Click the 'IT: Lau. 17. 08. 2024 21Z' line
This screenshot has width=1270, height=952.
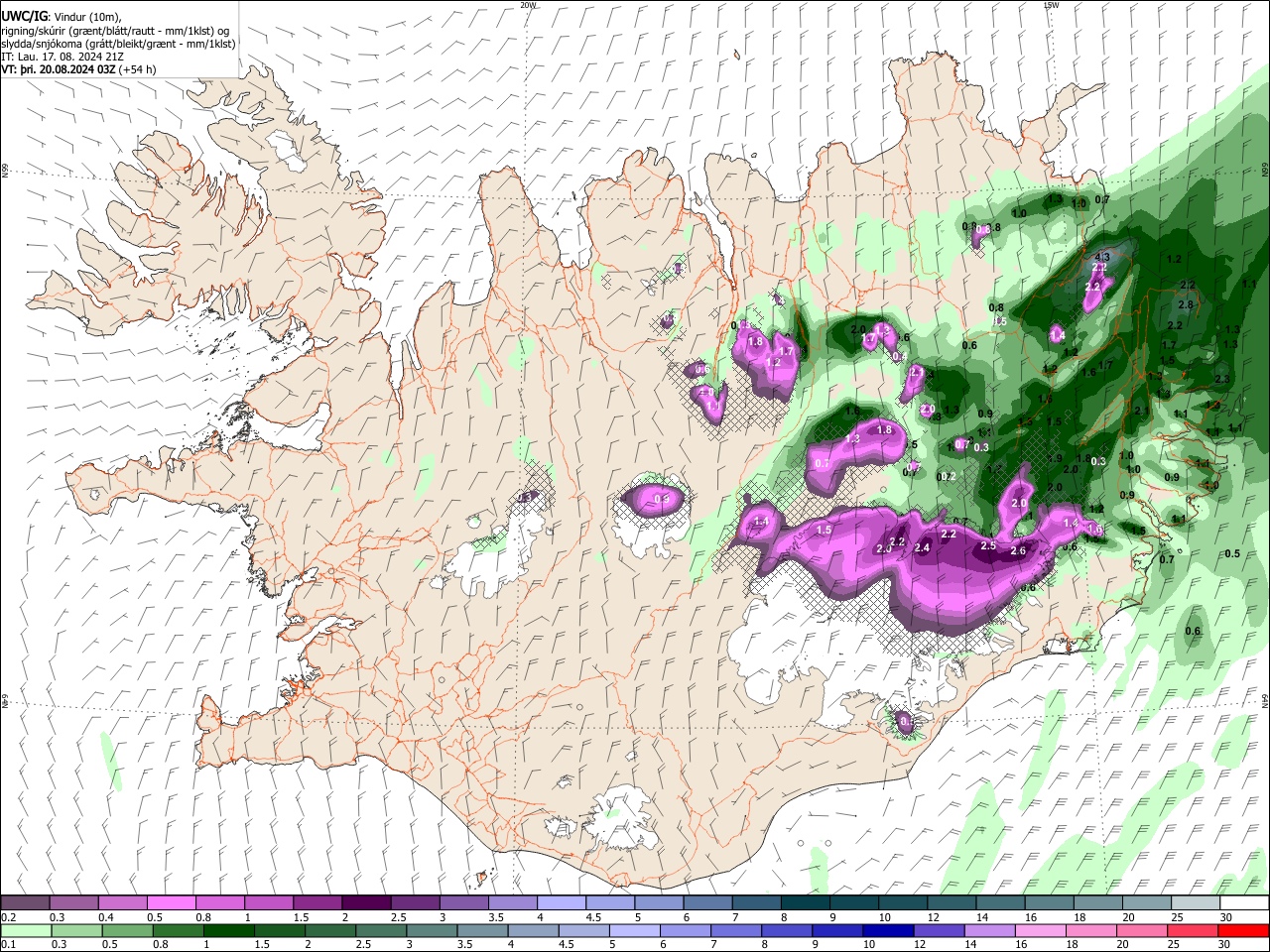pos(63,57)
